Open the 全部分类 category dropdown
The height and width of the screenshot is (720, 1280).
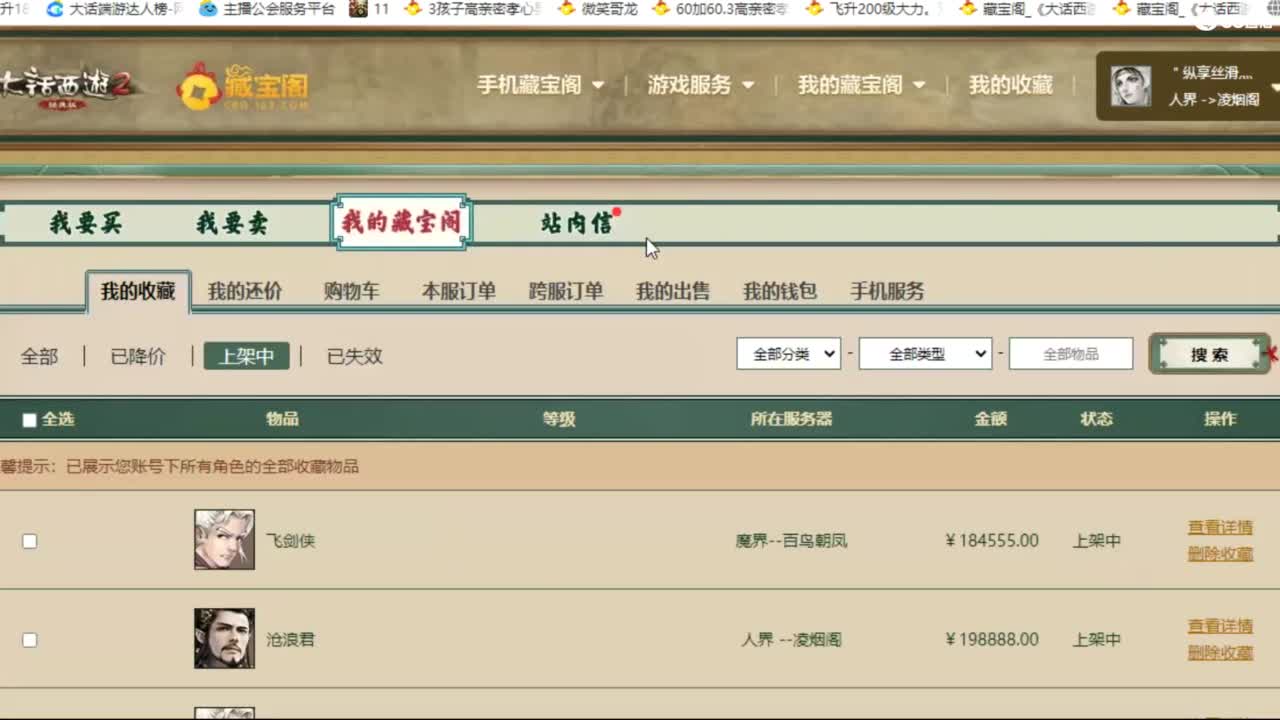point(788,354)
